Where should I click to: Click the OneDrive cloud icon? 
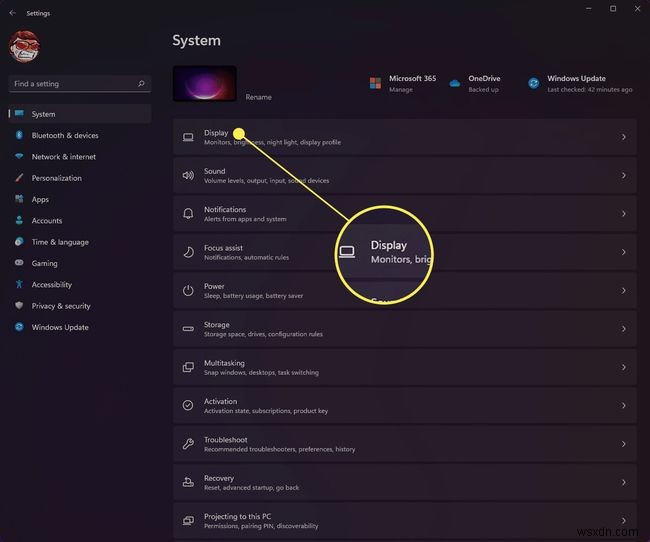point(455,83)
